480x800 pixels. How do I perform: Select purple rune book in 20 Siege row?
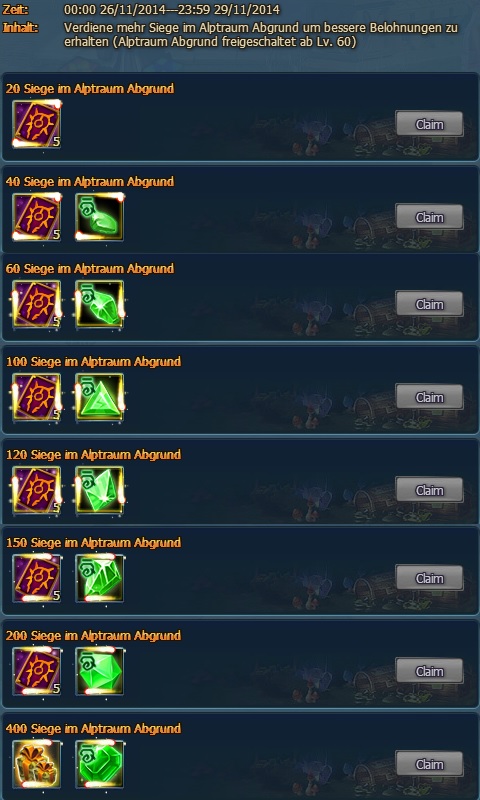[37, 124]
